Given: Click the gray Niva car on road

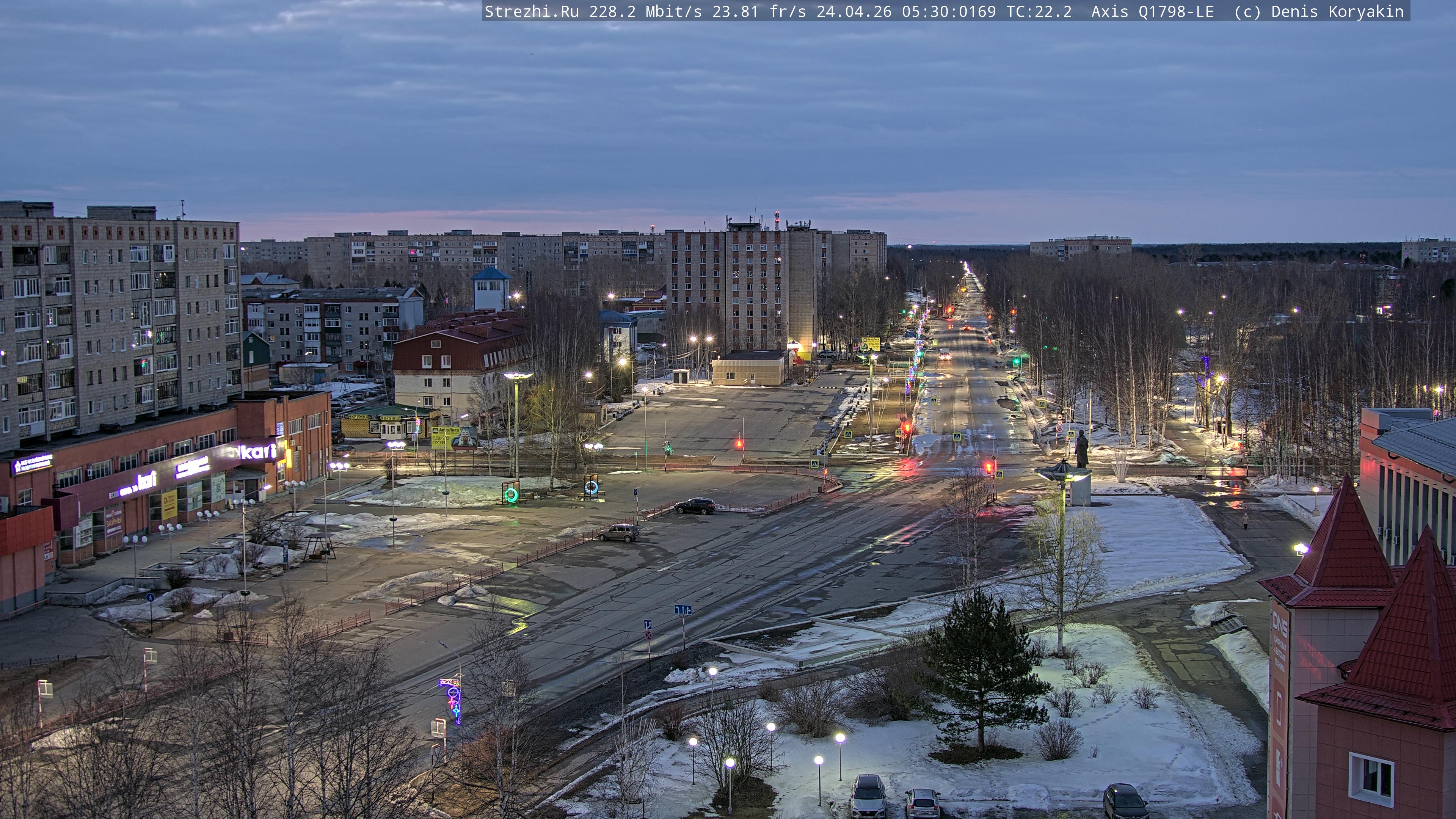Looking at the screenshot, I should (618, 532).
